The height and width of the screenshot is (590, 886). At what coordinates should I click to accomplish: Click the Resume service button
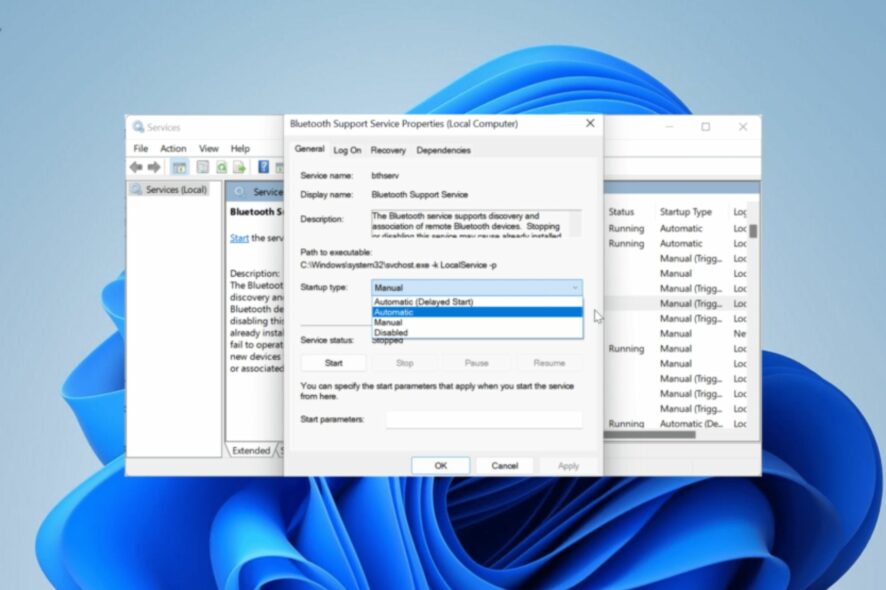click(x=549, y=363)
